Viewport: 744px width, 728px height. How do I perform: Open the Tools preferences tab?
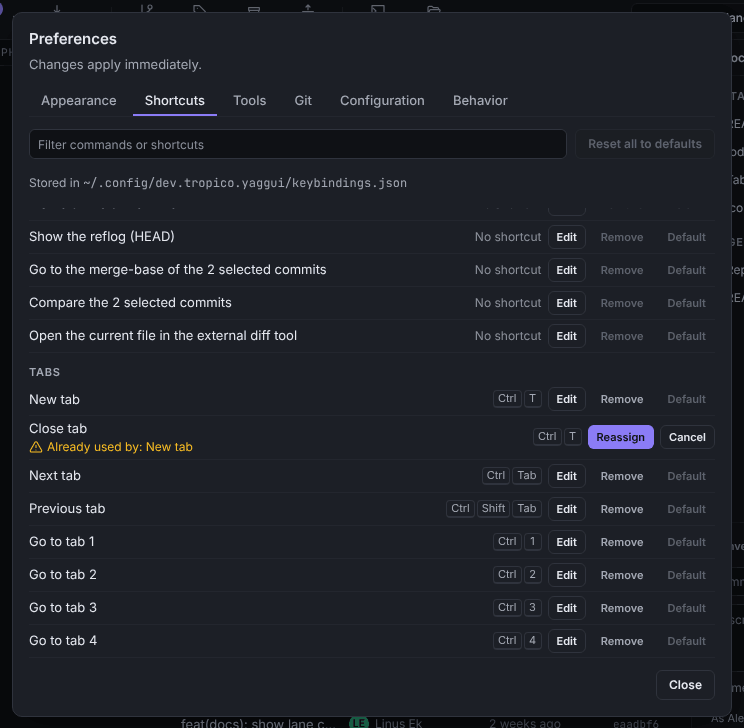pyautogui.click(x=250, y=101)
